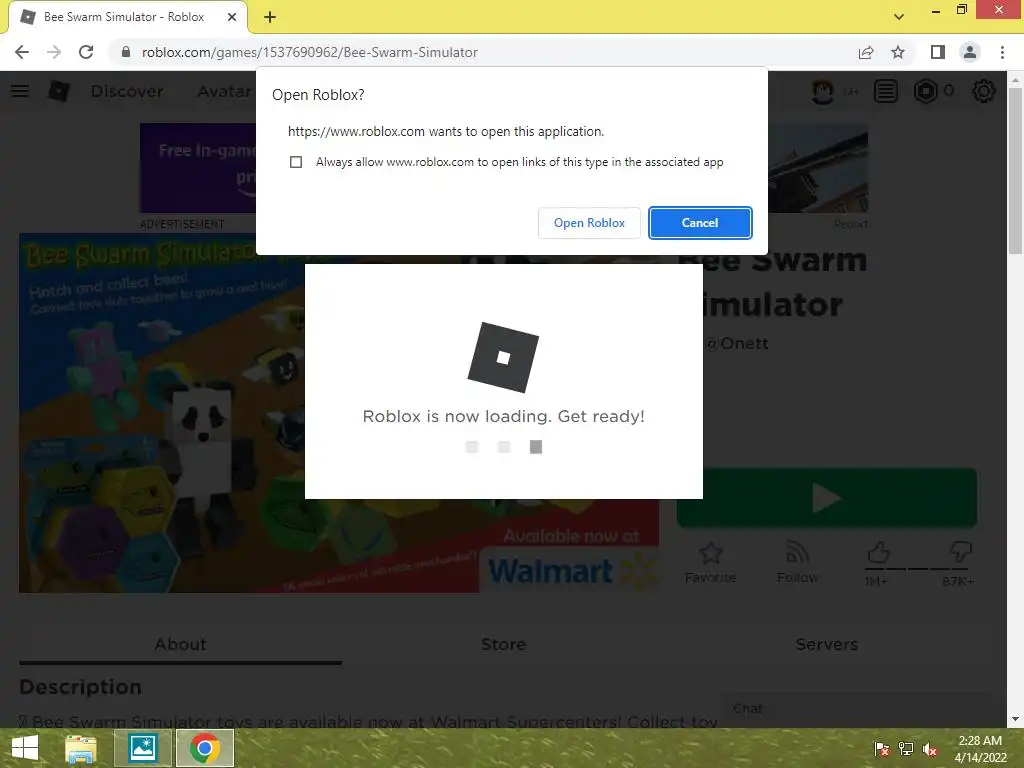Click the Roblox user avatar headshot
Viewport: 1024px width, 768px height.
click(x=823, y=91)
